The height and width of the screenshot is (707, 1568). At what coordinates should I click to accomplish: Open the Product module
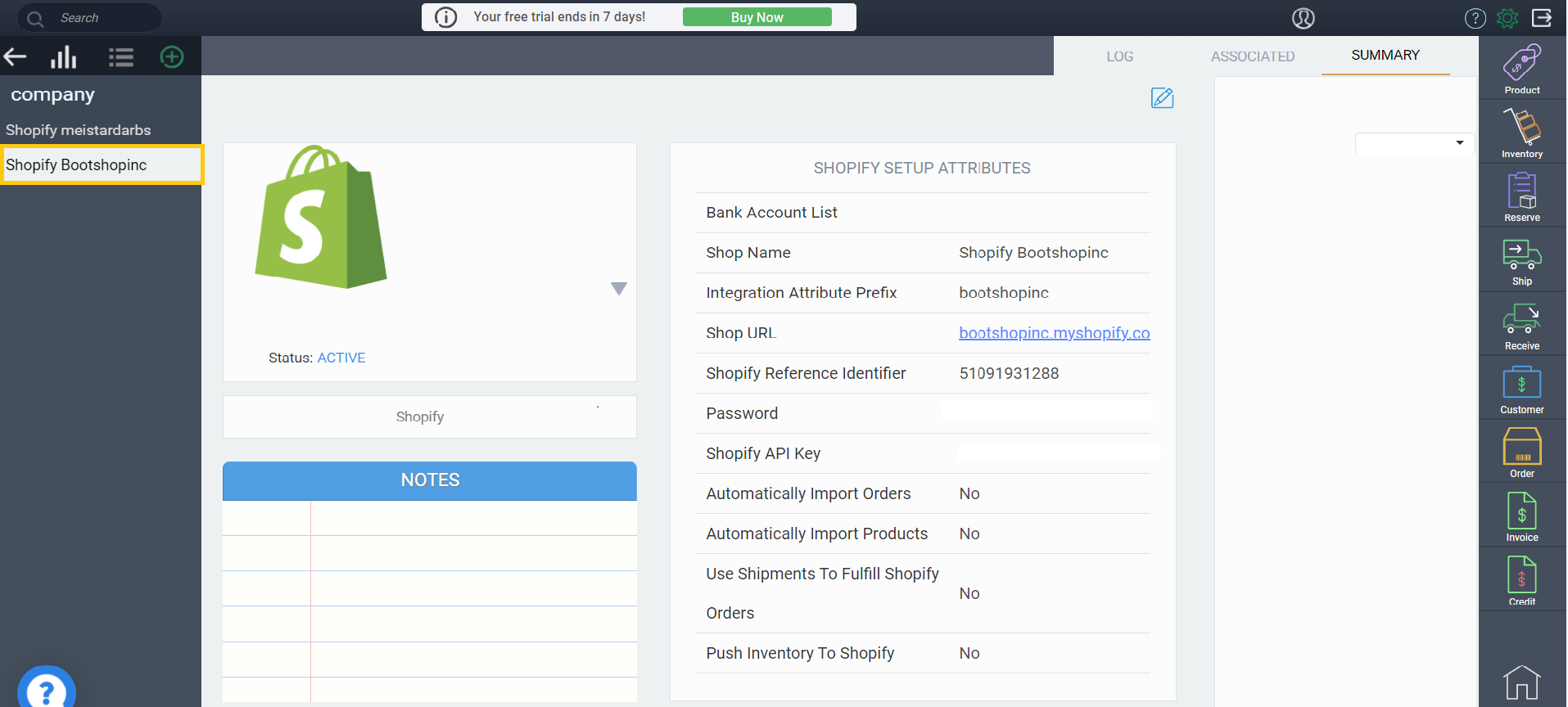pyautogui.click(x=1522, y=69)
